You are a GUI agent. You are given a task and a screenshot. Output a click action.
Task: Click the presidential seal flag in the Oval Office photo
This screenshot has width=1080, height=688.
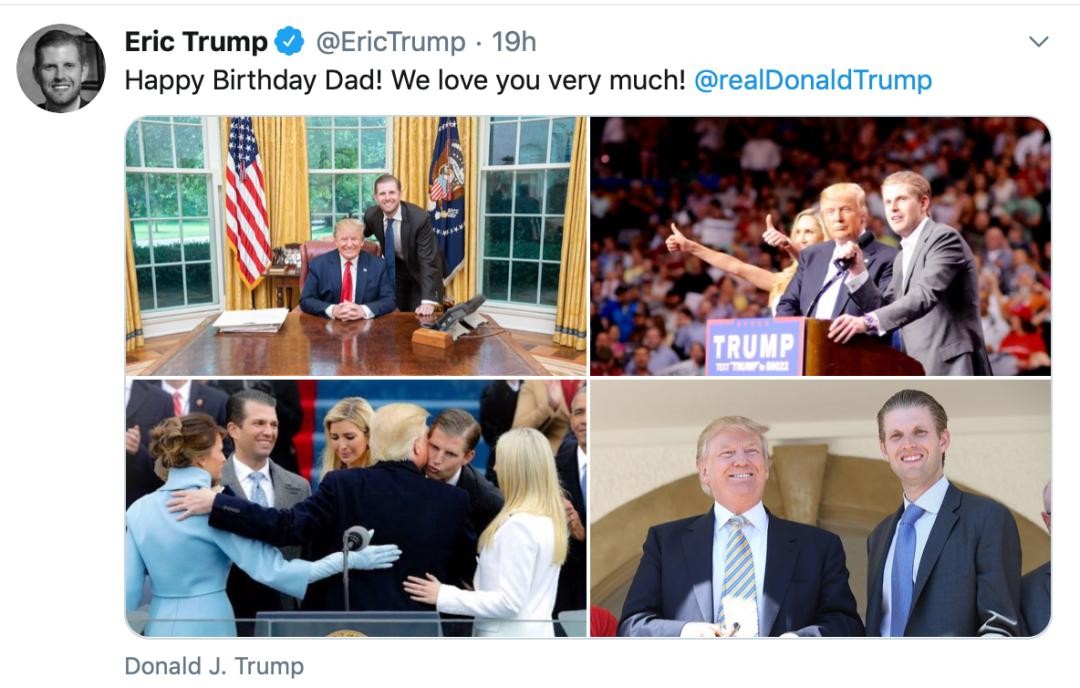(447, 196)
